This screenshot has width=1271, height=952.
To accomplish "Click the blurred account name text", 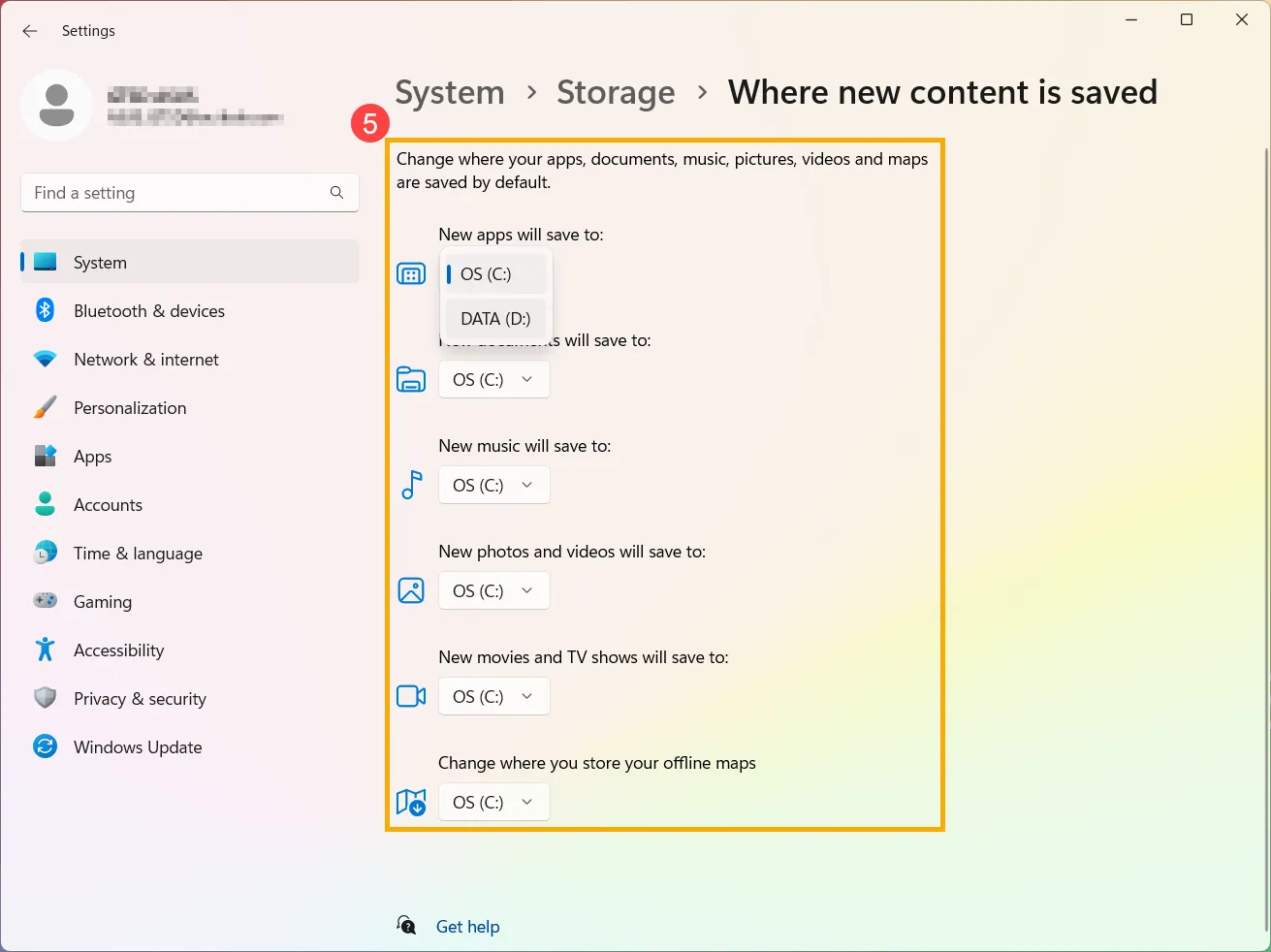I will click(152, 94).
